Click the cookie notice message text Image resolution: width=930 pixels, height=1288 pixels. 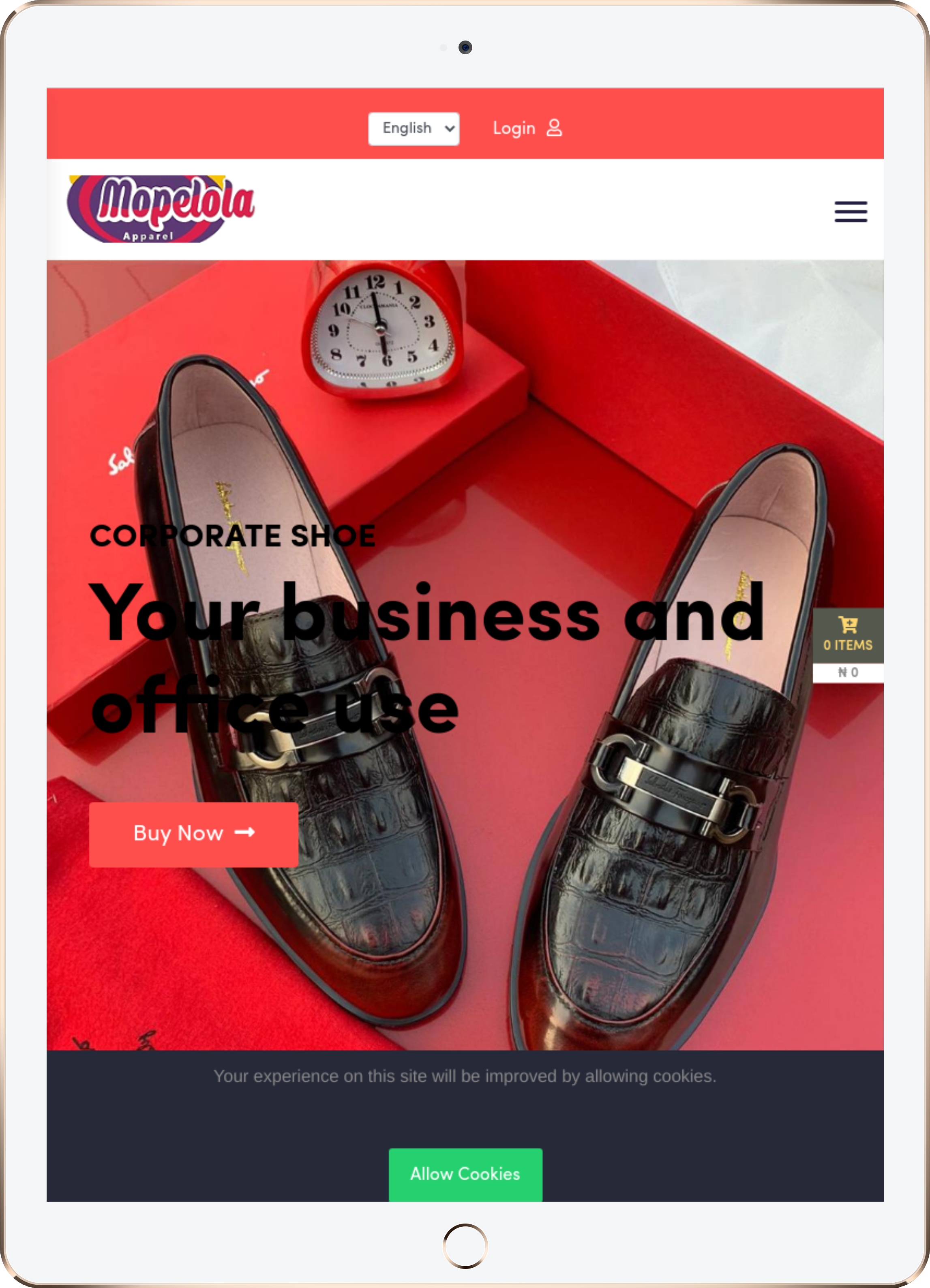465,1076
